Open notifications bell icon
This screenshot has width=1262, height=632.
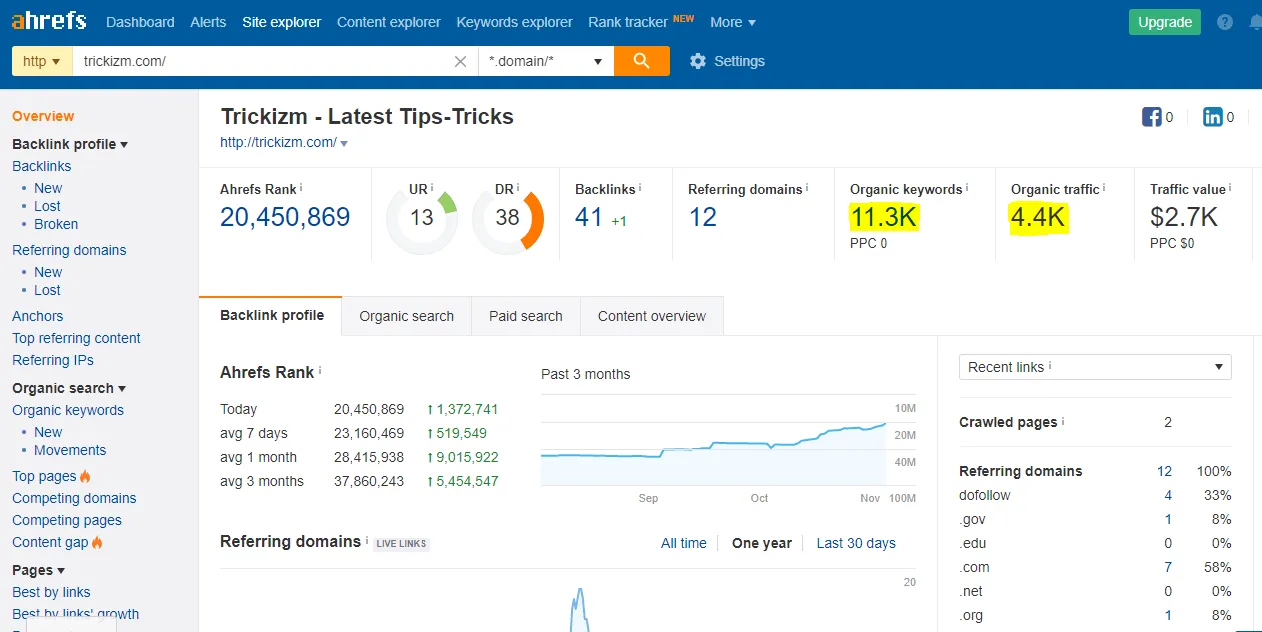click(1256, 22)
